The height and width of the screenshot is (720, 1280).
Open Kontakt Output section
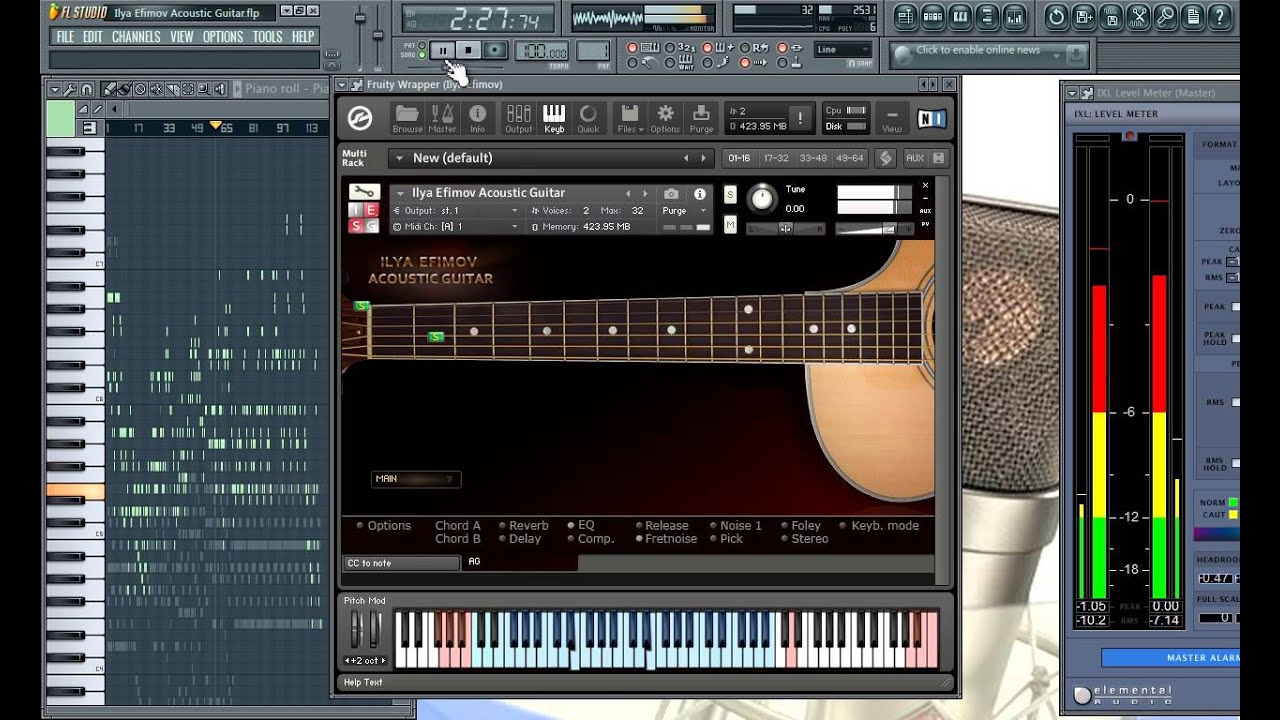tap(519, 117)
